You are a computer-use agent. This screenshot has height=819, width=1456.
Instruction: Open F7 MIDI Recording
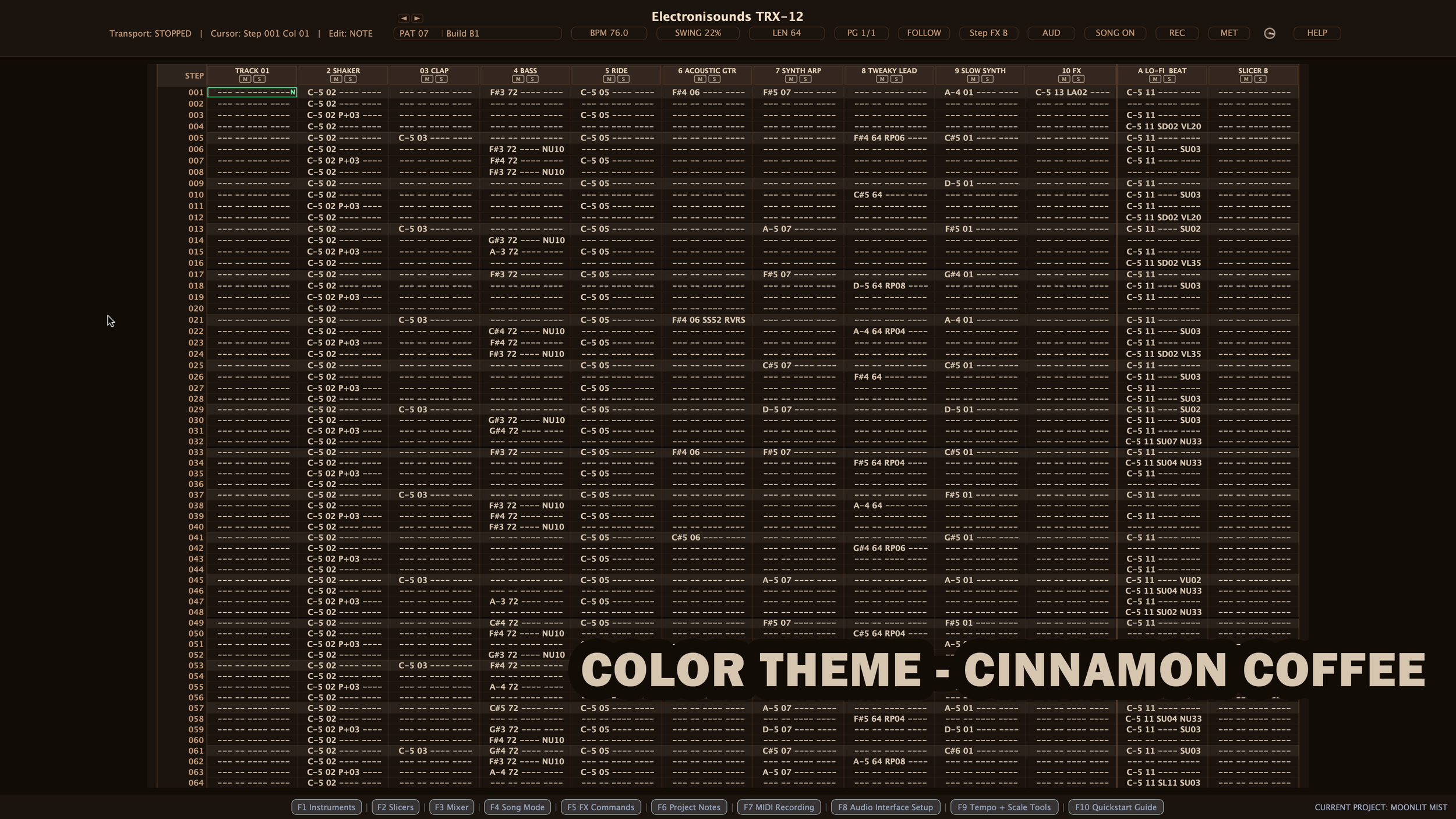(779, 807)
